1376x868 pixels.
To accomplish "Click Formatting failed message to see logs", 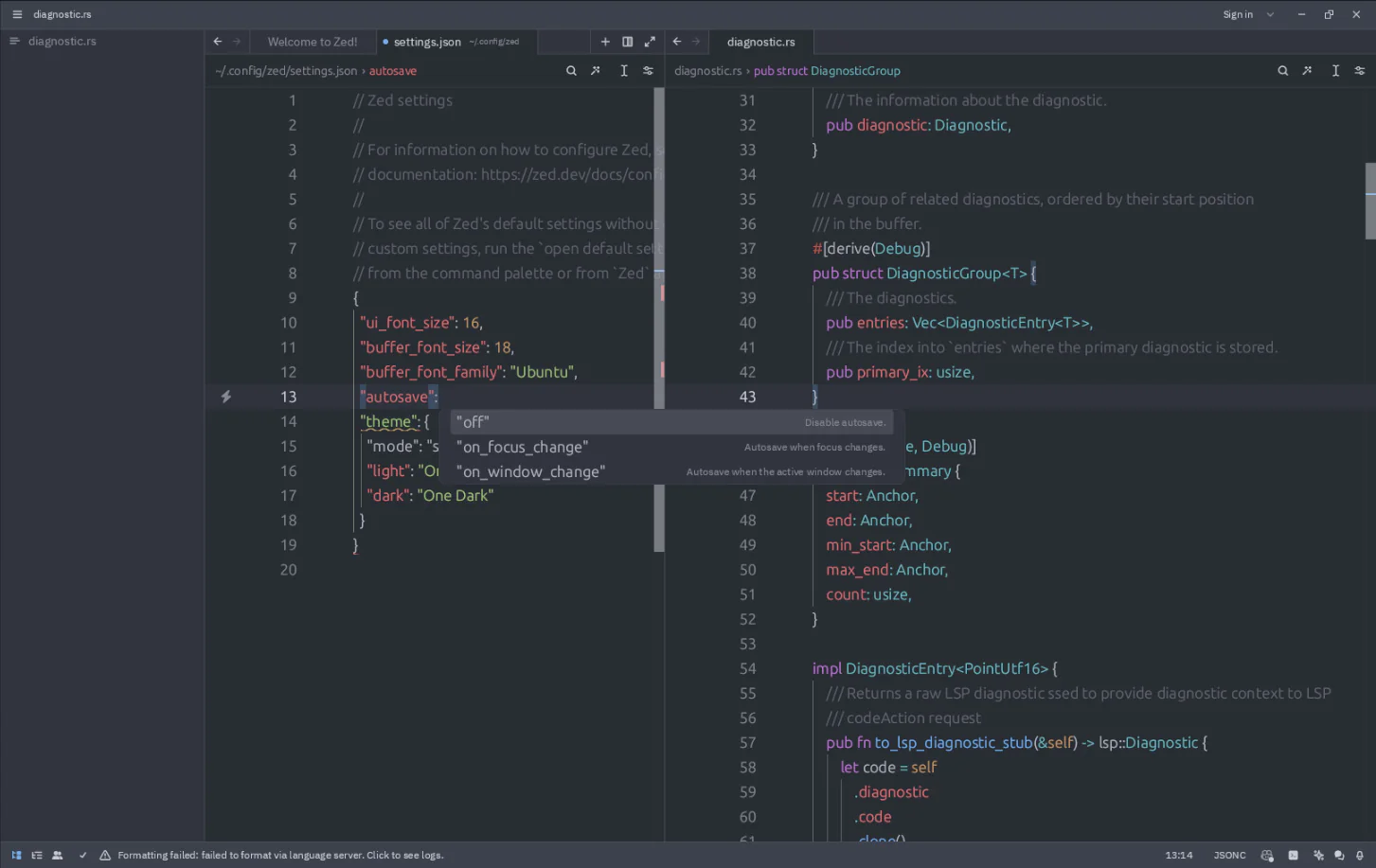I will pyautogui.click(x=280, y=855).
